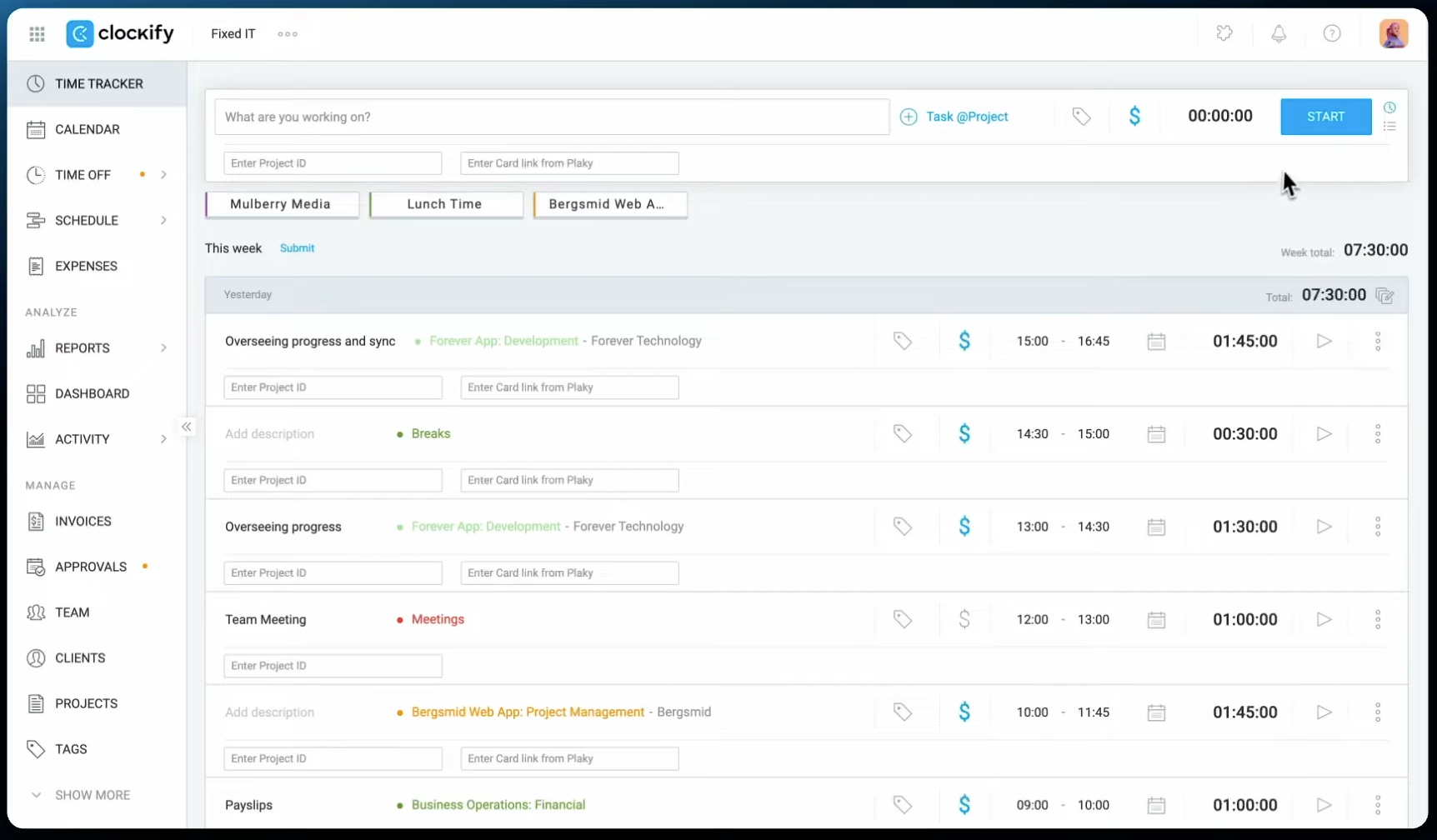
Task: Toggle billable on Bergsmid Web App entry
Action: point(964,712)
